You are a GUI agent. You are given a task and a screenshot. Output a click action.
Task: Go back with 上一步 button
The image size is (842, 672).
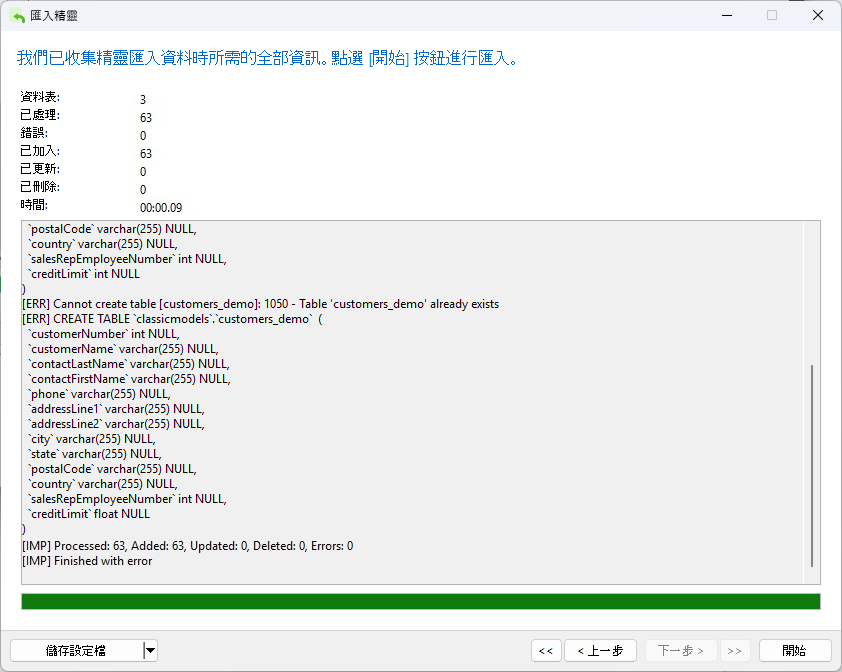(600, 651)
